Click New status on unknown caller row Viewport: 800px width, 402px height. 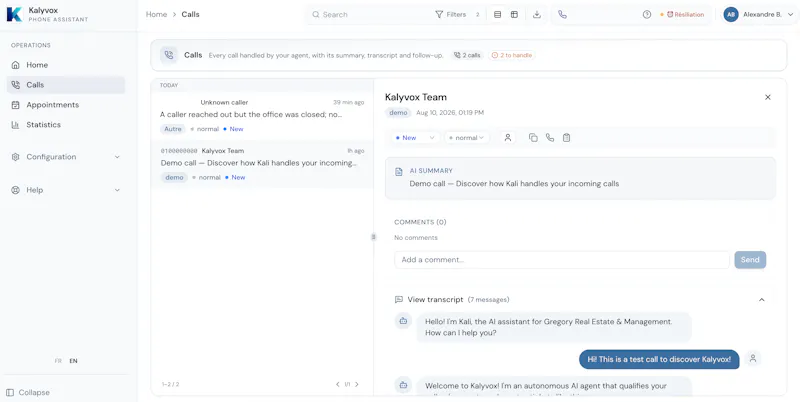coord(234,129)
